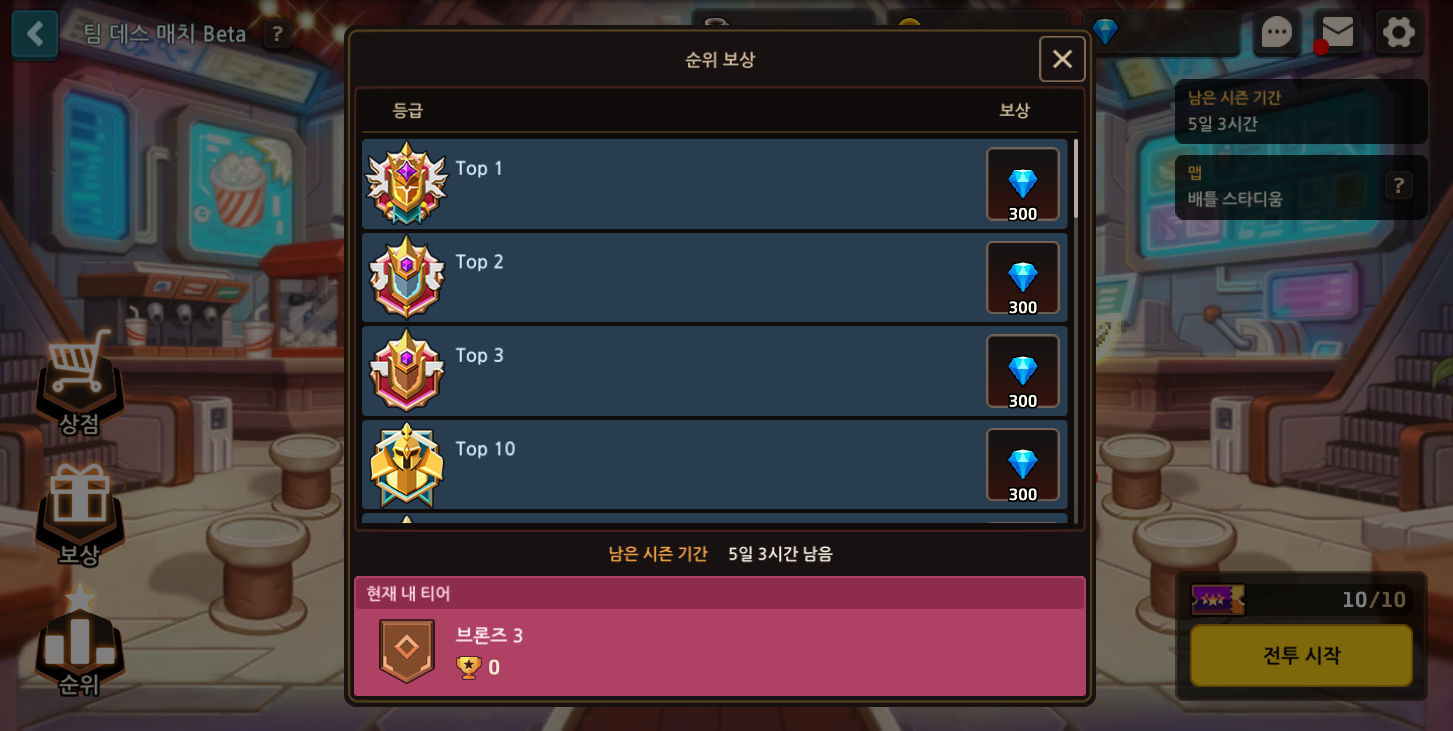The image size is (1453, 731).
Task: Open the settings gear icon
Action: tap(1399, 32)
